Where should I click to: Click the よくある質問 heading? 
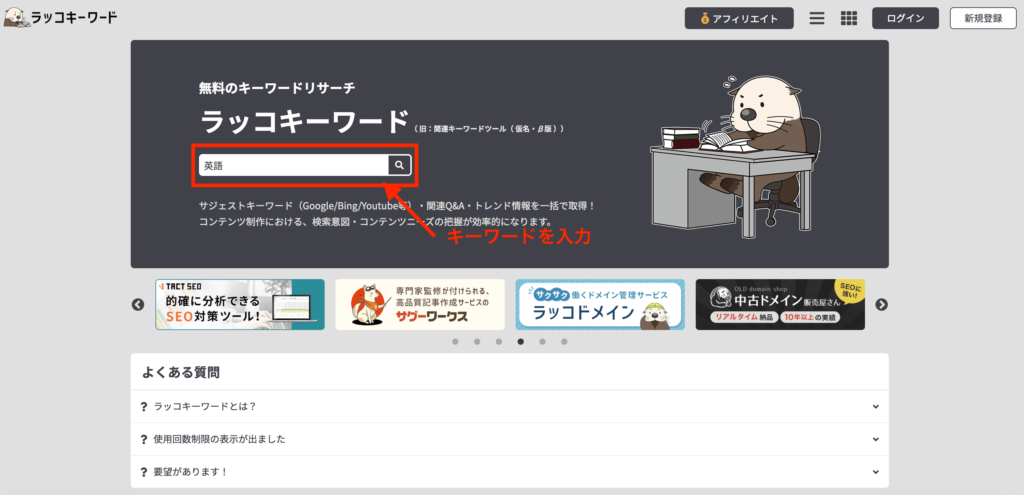pos(181,373)
